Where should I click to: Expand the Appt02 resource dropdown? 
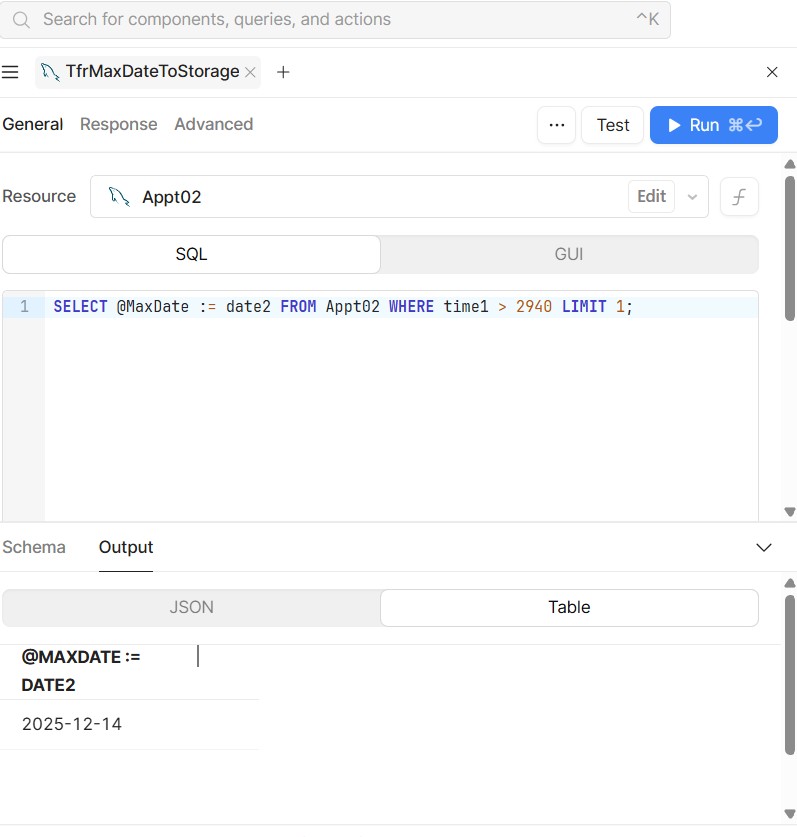pos(692,197)
